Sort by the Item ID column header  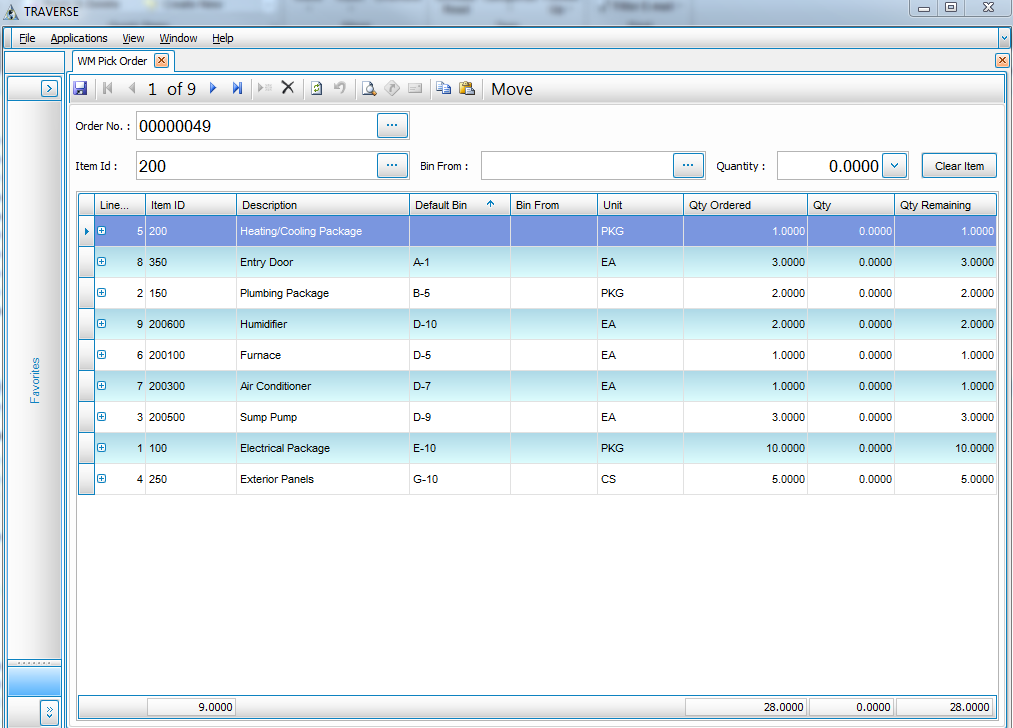pos(191,205)
